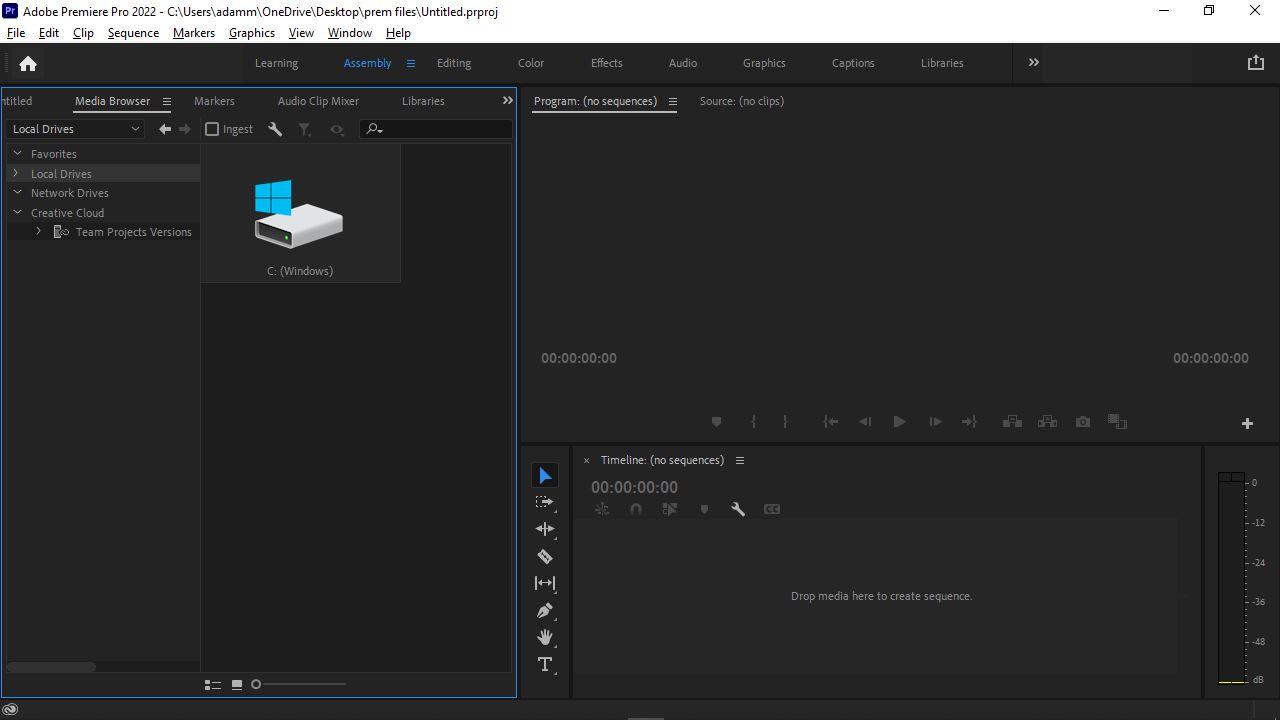Step forward one frame
Viewport: 1280px width, 720px height.
(935, 422)
